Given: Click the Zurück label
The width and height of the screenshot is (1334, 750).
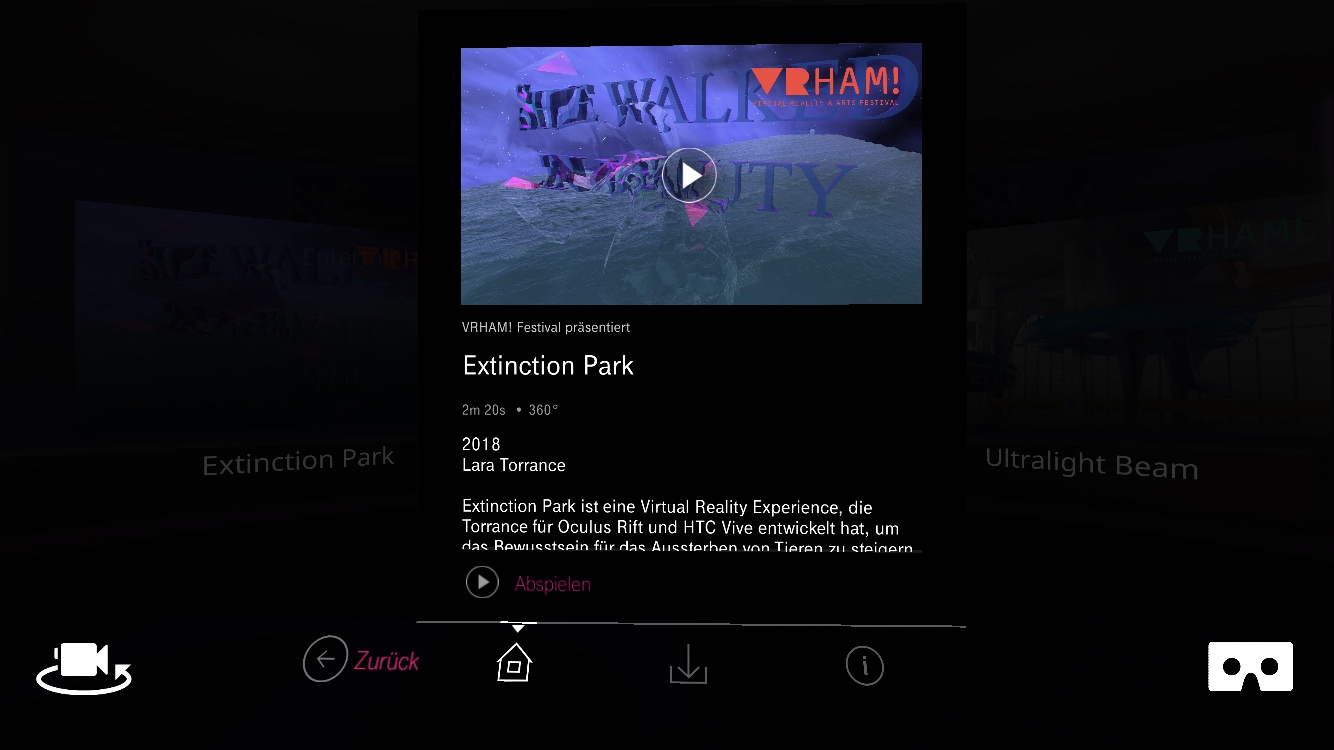Looking at the screenshot, I should [386, 661].
